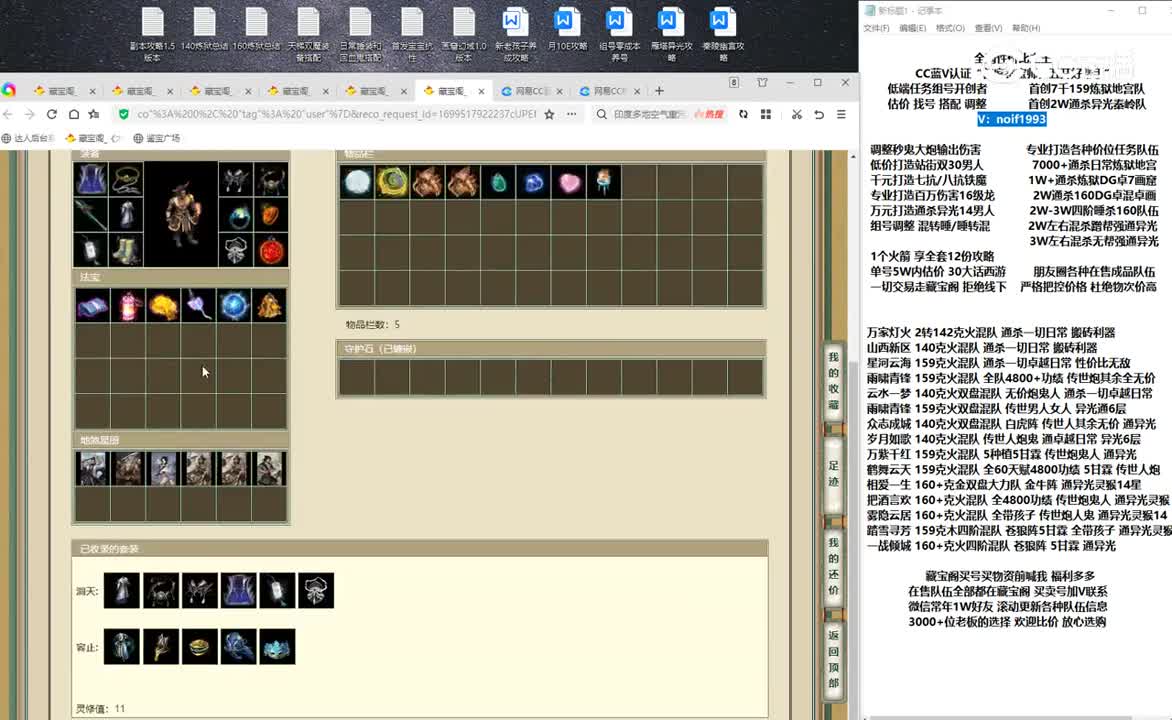Click 物品栏数: 5 label
Image resolution: width=1172 pixels, height=720 pixels.
(x=372, y=324)
